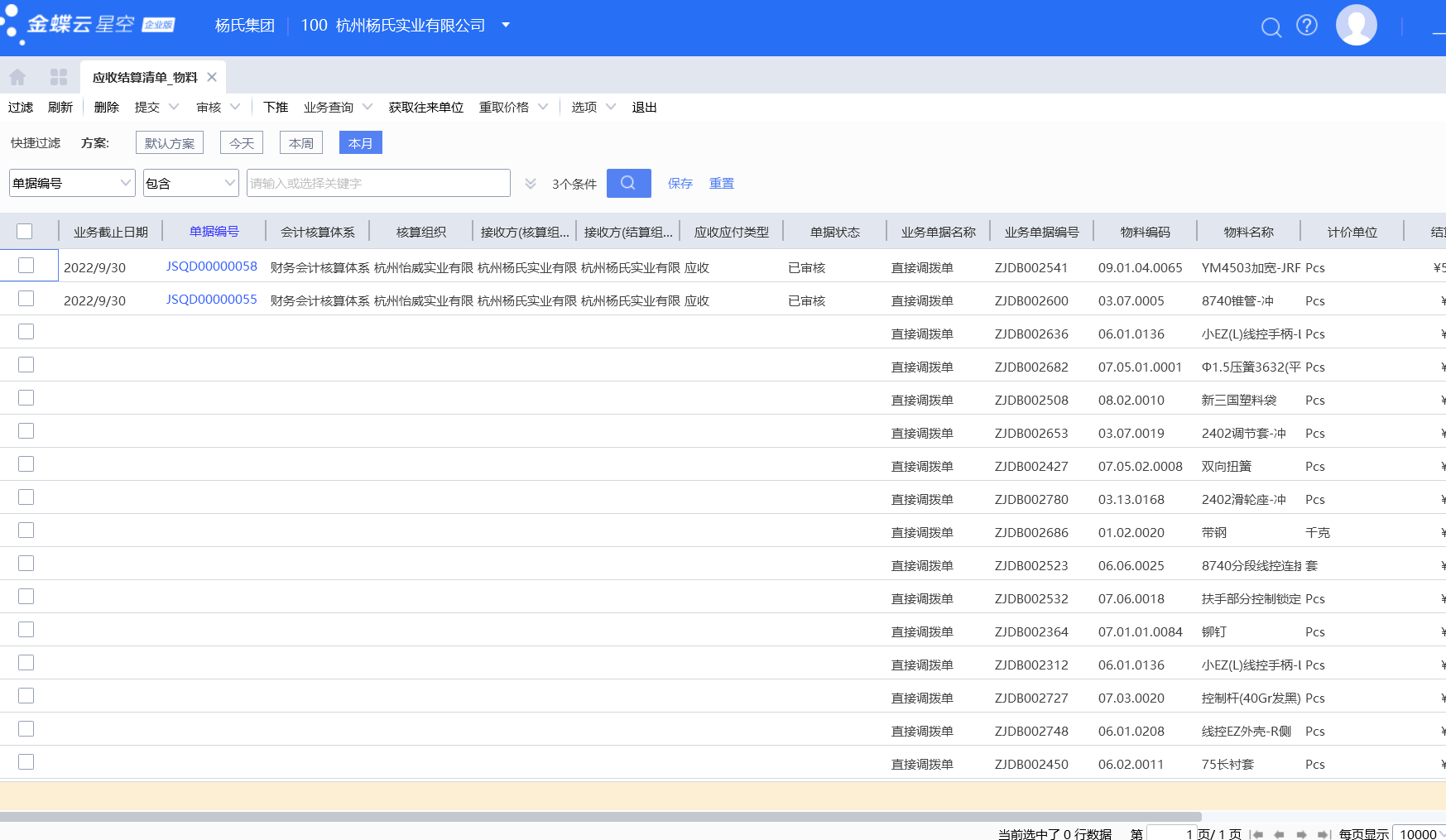
Task: Click the 下推 toolbar item
Action: pyautogui.click(x=276, y=107)
